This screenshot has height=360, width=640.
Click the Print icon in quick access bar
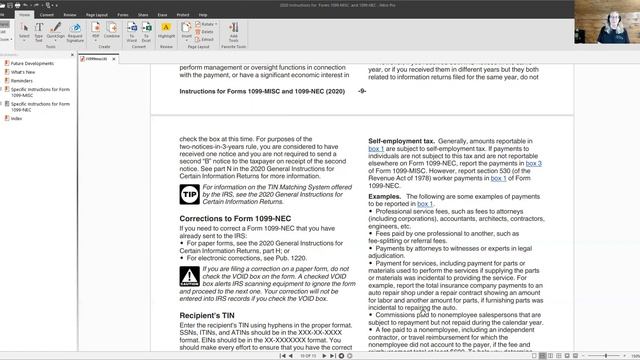pyautogui.click(x=18, y=5)
